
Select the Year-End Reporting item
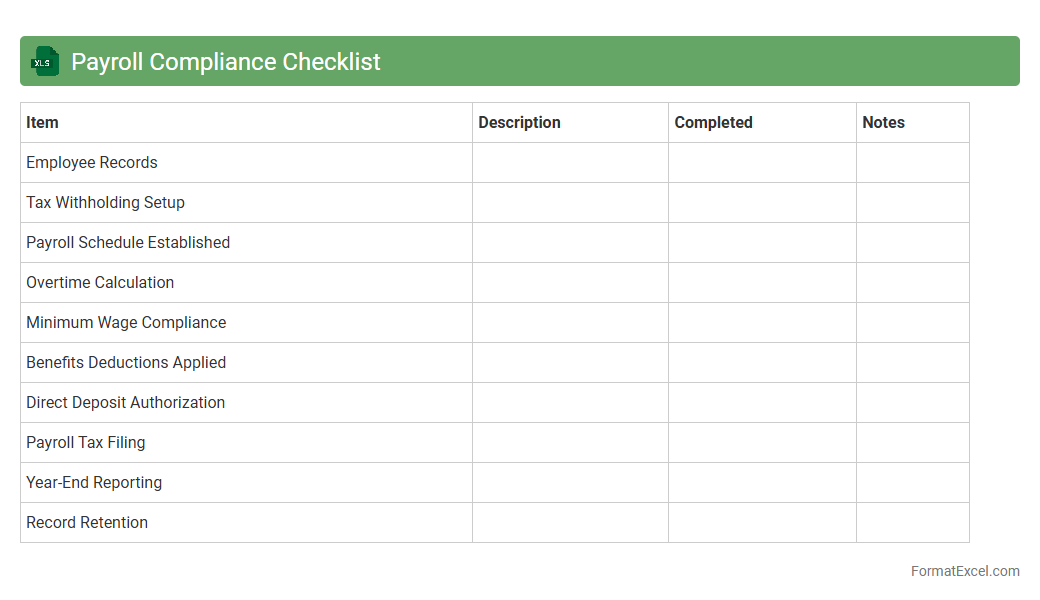[x=94, y=483]
